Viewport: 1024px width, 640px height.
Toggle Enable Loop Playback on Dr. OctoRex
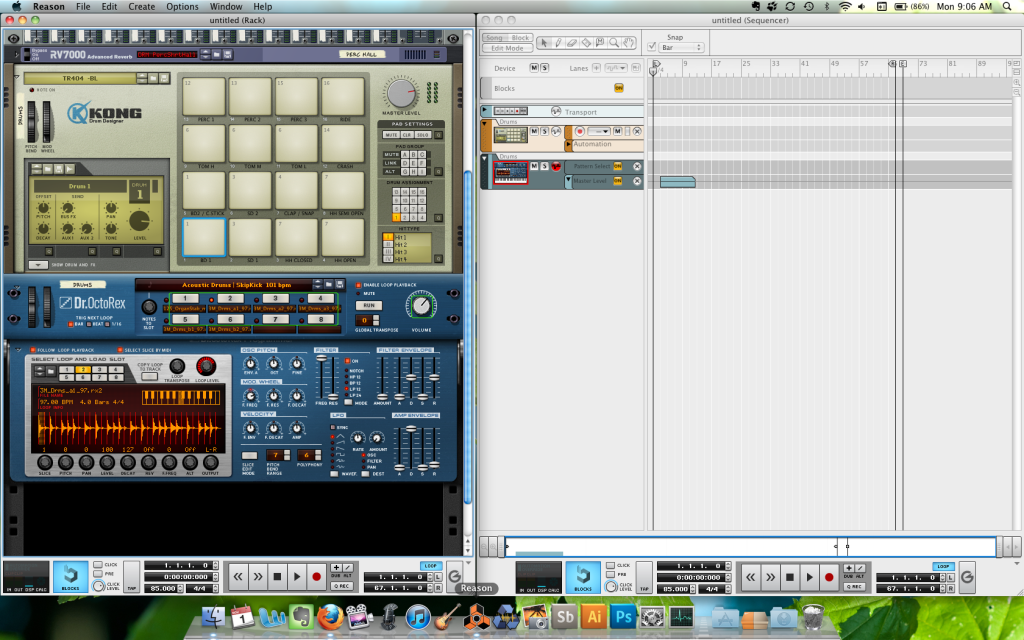(359, 285)
